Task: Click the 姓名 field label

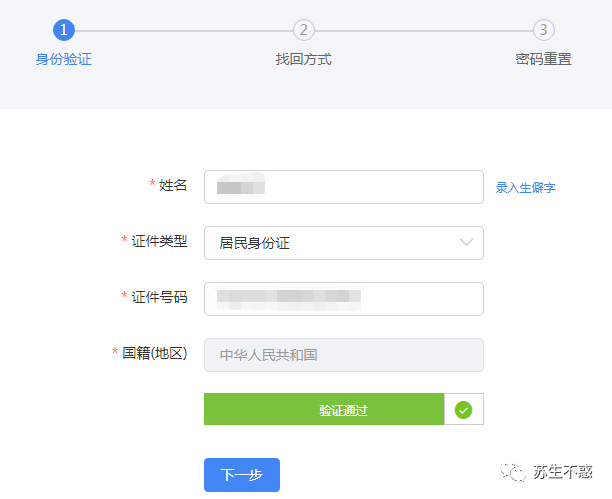Action: tap(173, 185)
